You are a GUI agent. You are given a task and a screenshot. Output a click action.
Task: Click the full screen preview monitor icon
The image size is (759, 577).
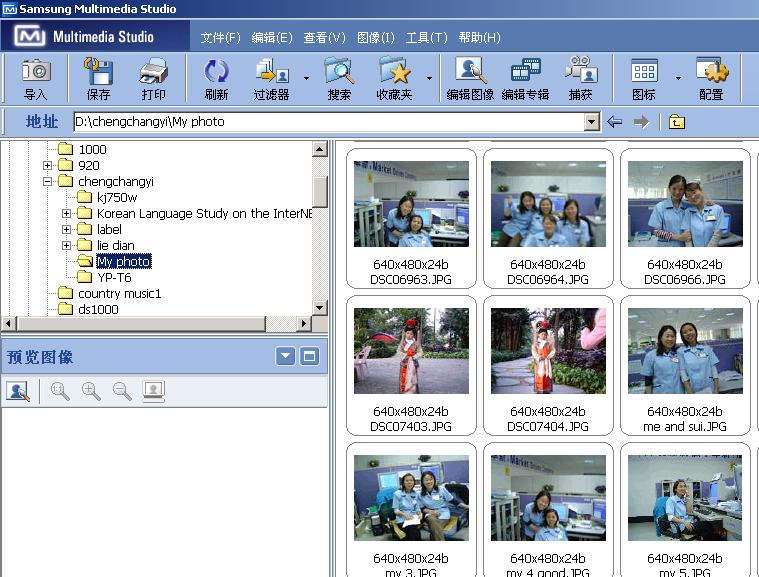pyautogui.click(x=154, y=391)
